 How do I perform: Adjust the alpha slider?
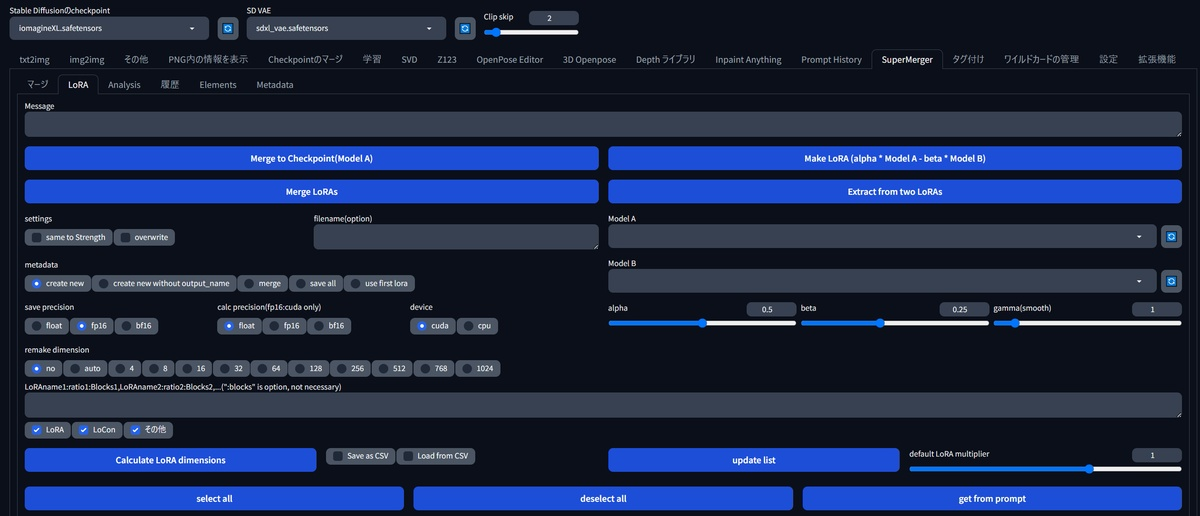tap(701, 323)
